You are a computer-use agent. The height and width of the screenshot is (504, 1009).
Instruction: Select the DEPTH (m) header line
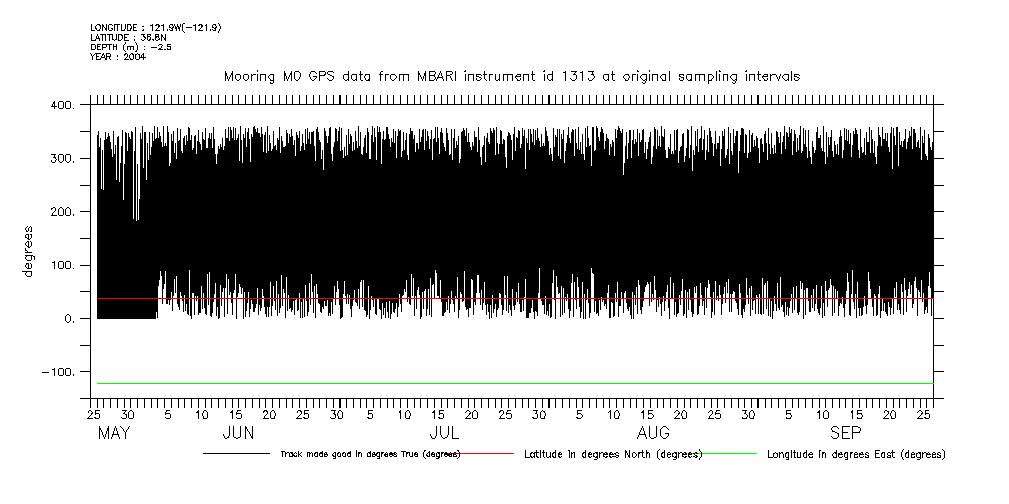pos(130,47)
